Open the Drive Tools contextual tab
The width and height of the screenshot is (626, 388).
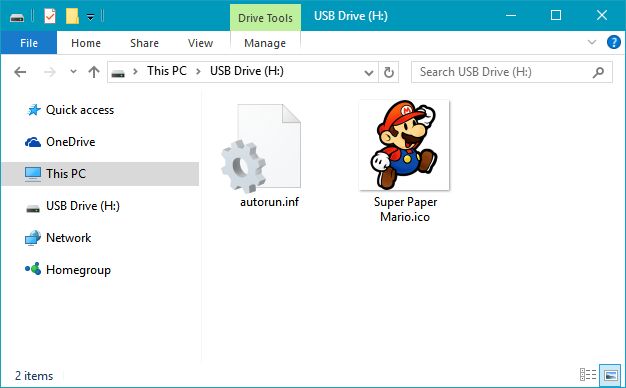click(x=265, y=18)
